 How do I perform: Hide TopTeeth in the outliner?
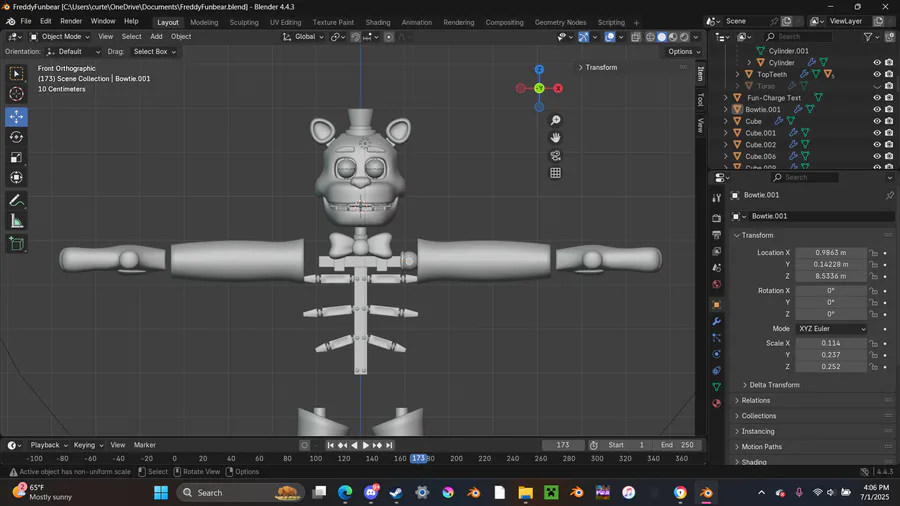click(x=876, y=74)
